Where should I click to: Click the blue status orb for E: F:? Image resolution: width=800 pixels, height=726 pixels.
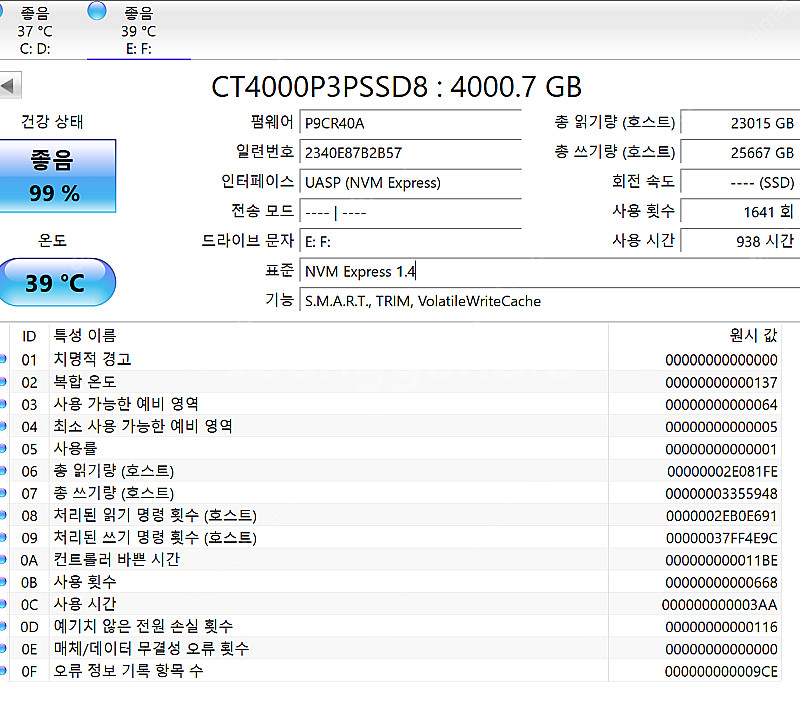(x=97, y=11)
